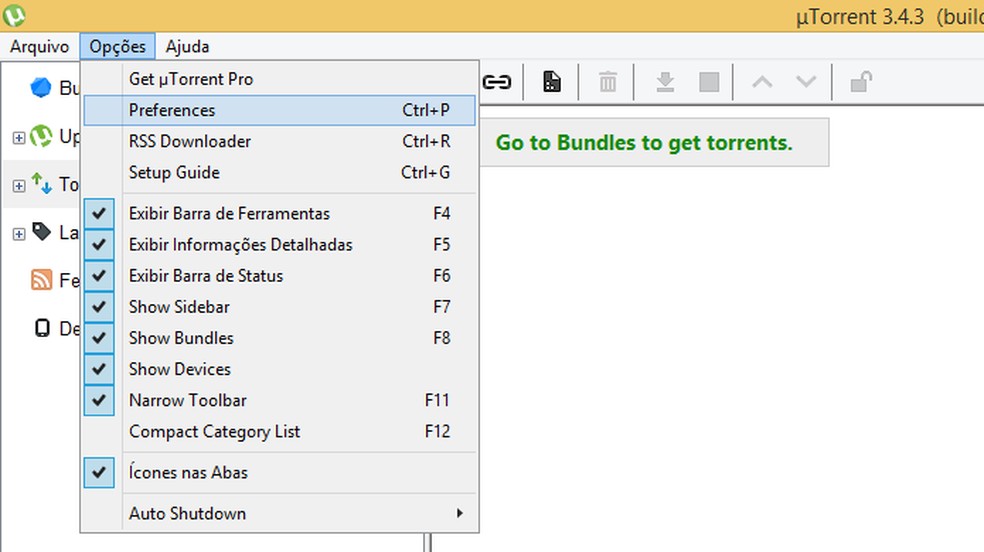Expand the Upgrade tree node
This screenshot has width=984, height=552.
pos(19,137)
